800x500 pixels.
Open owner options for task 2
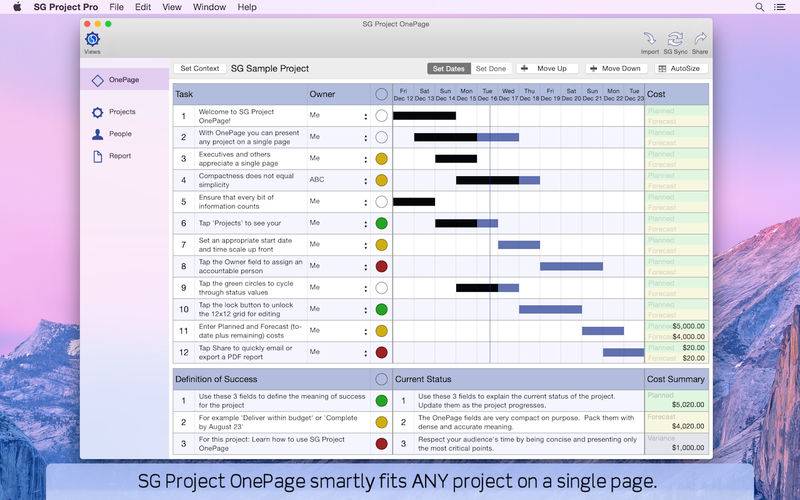point(365,138)
